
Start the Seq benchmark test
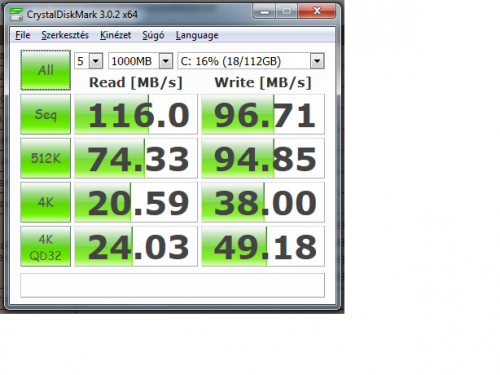coord(46,114)
